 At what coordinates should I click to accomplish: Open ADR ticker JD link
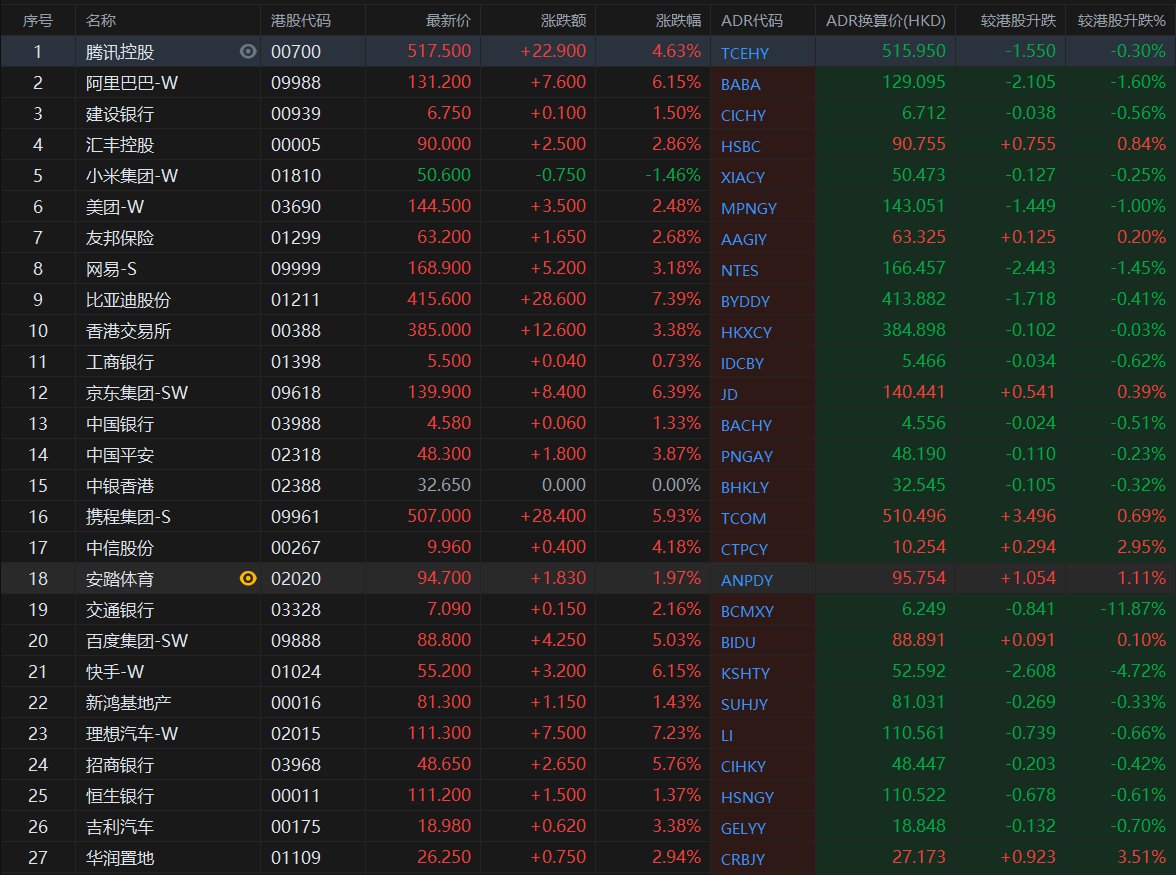[x=729, y=394]
